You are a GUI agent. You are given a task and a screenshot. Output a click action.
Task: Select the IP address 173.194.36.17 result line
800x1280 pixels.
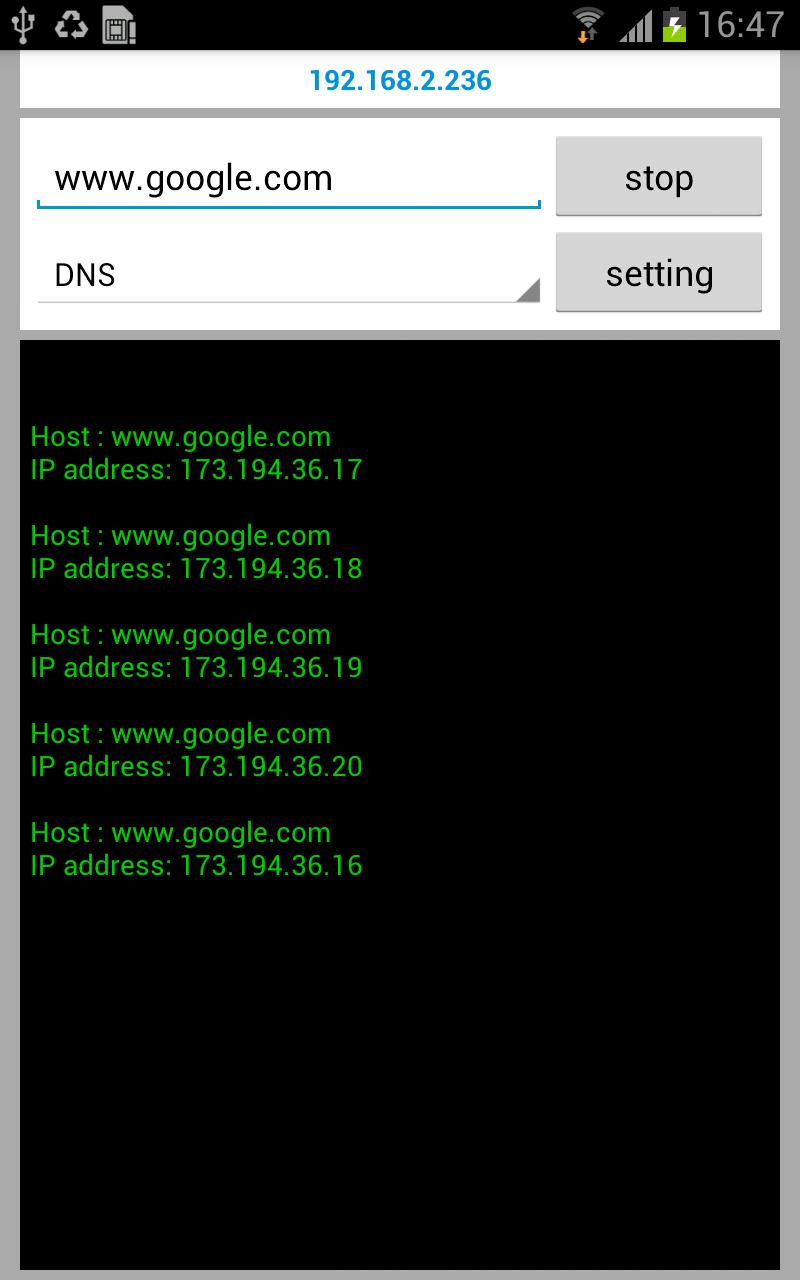pos(196,469)
